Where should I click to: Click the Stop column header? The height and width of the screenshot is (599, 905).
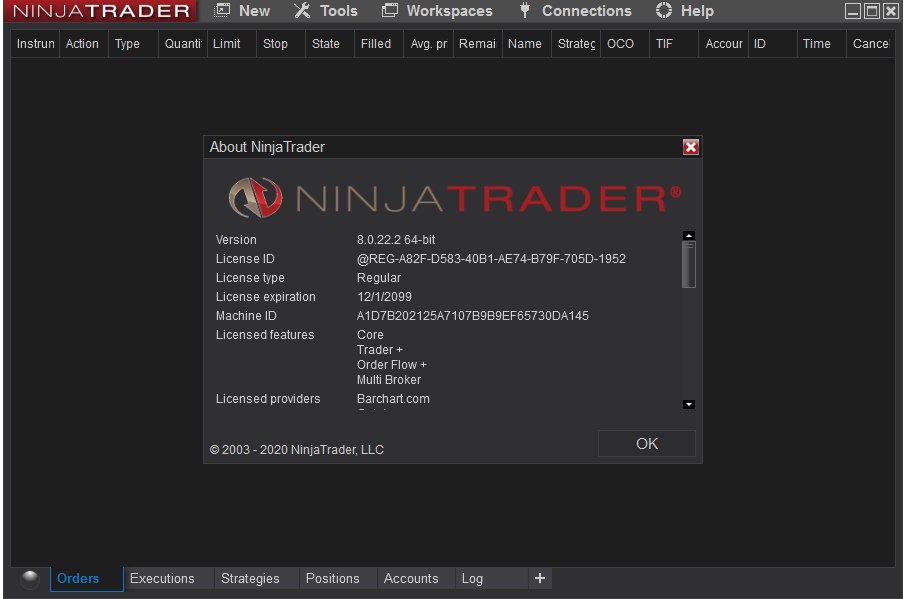281,44
